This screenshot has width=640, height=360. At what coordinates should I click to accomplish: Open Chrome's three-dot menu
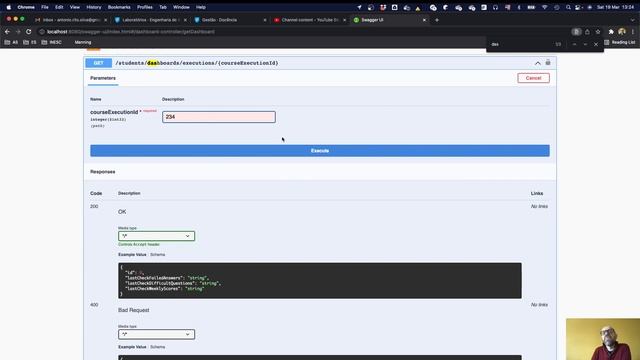click(633, 32)
